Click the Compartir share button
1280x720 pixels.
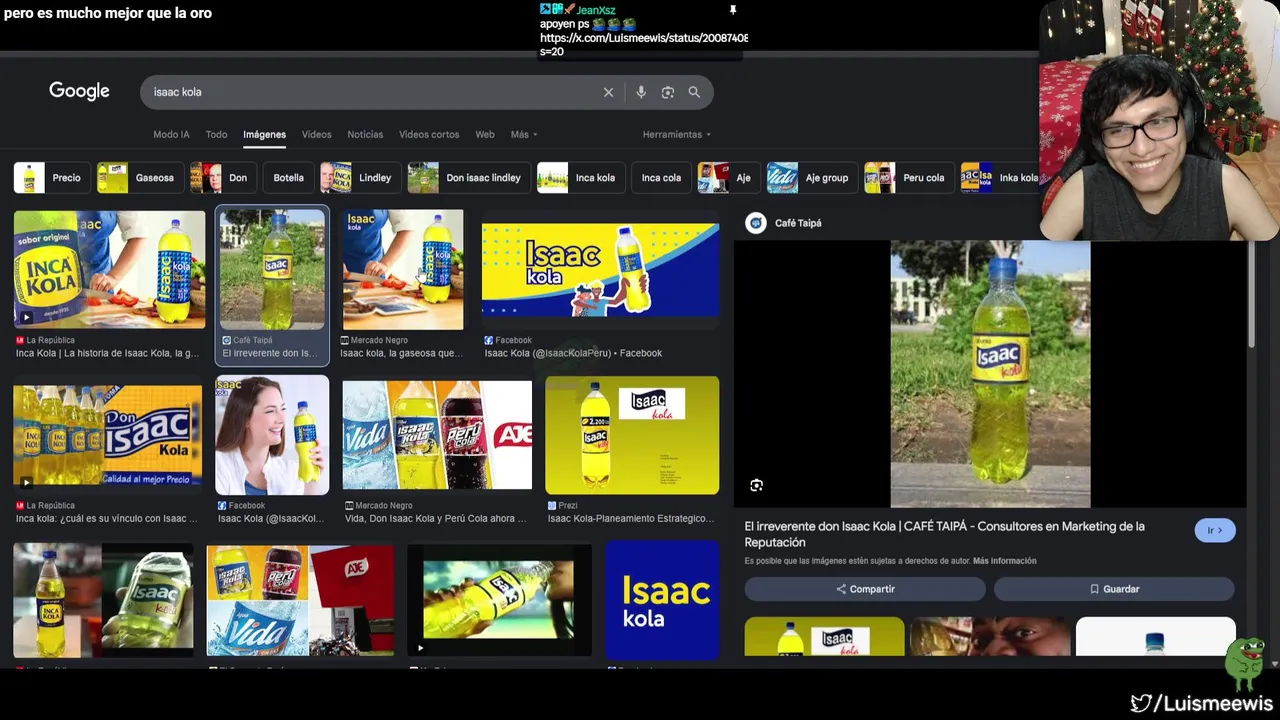tap(865, 589)
